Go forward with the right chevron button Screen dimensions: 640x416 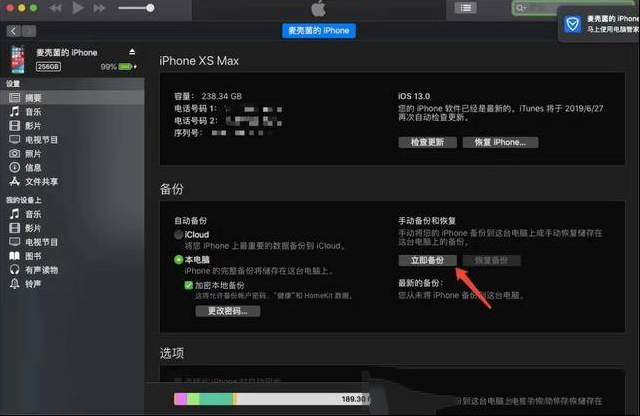click(x=29, y=31)
